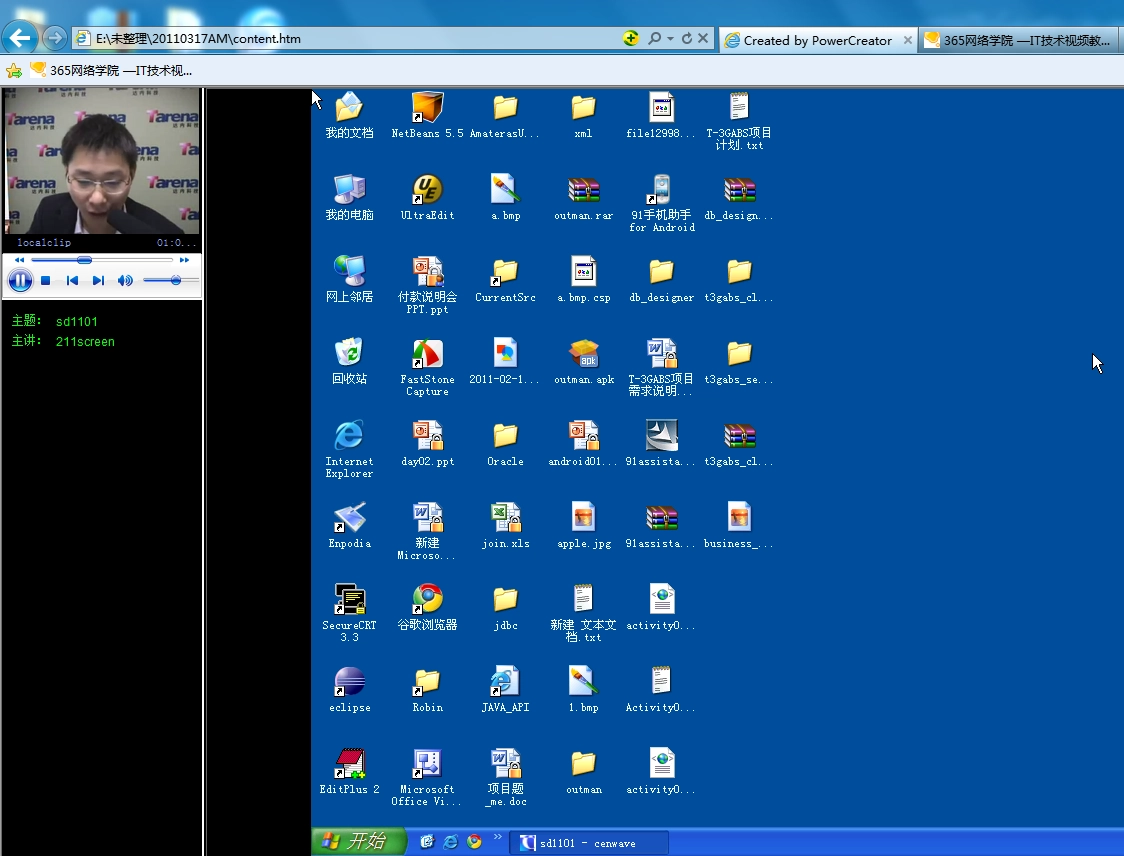Viewport: 1124px width, 856px height.
Task: Switch to the 365网络学院 tab
Action: pos(1020,40)
